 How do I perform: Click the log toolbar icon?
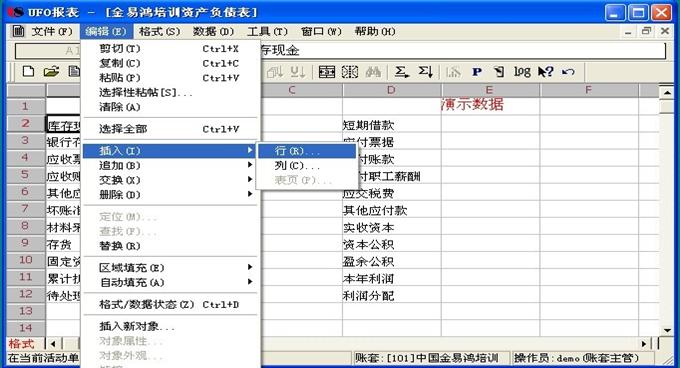click(522, 72)
